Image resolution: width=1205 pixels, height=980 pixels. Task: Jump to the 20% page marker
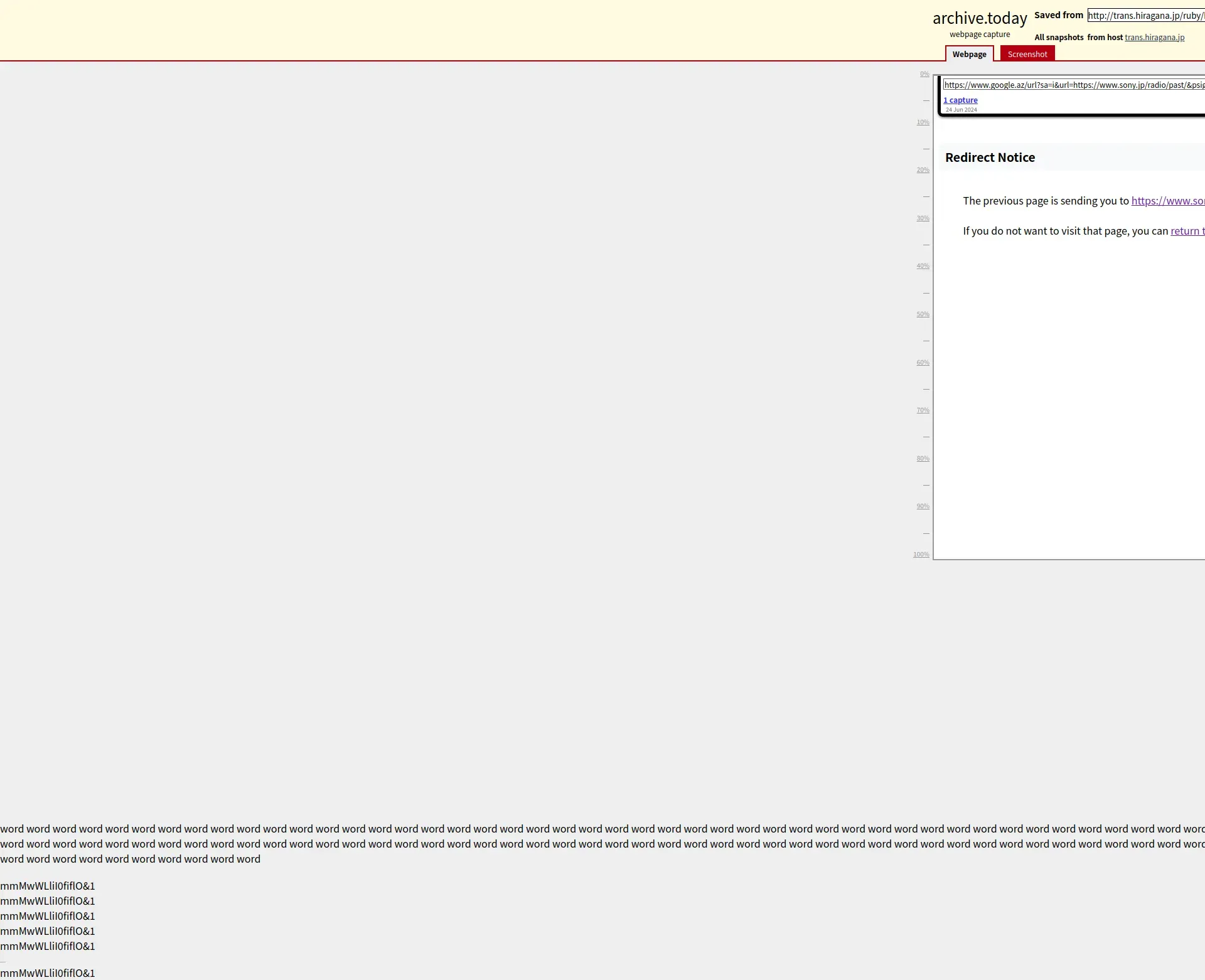[923, 170]
